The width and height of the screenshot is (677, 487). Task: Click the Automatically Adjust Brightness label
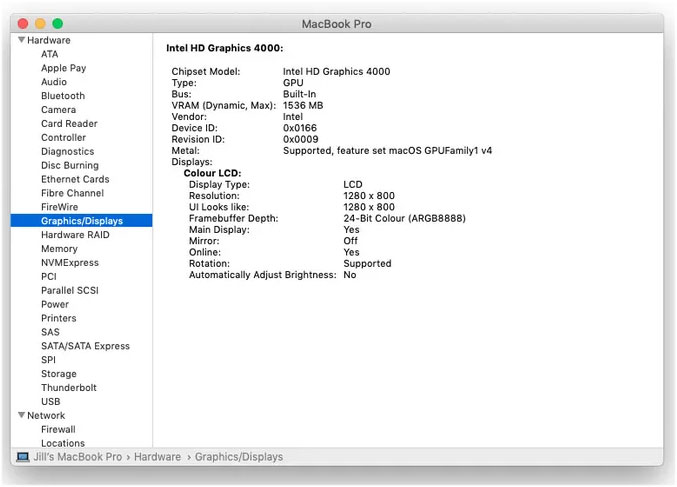pyautogui.click(x=263, y=275)
